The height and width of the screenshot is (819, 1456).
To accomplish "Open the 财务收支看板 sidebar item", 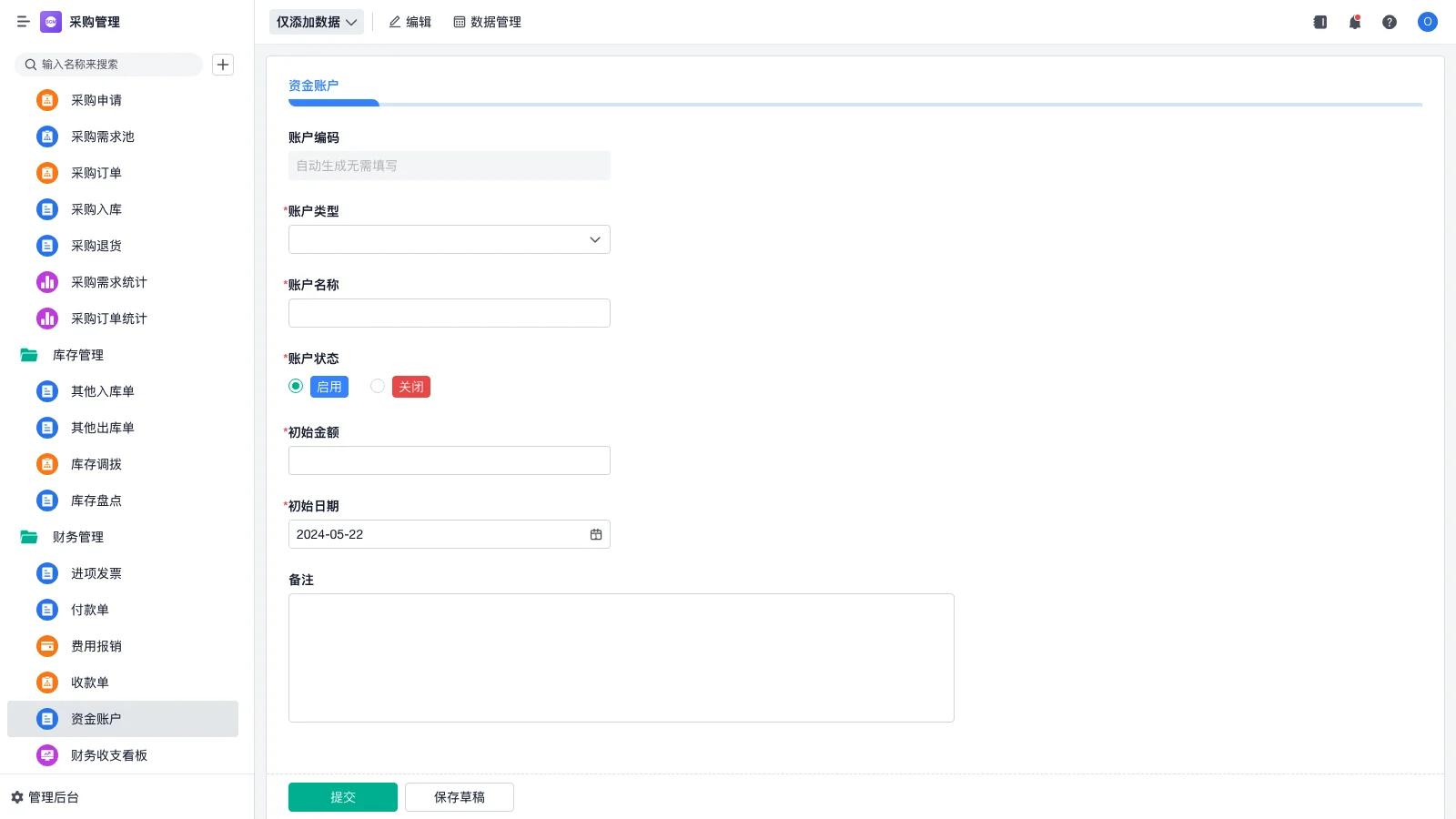I will 123,755.
